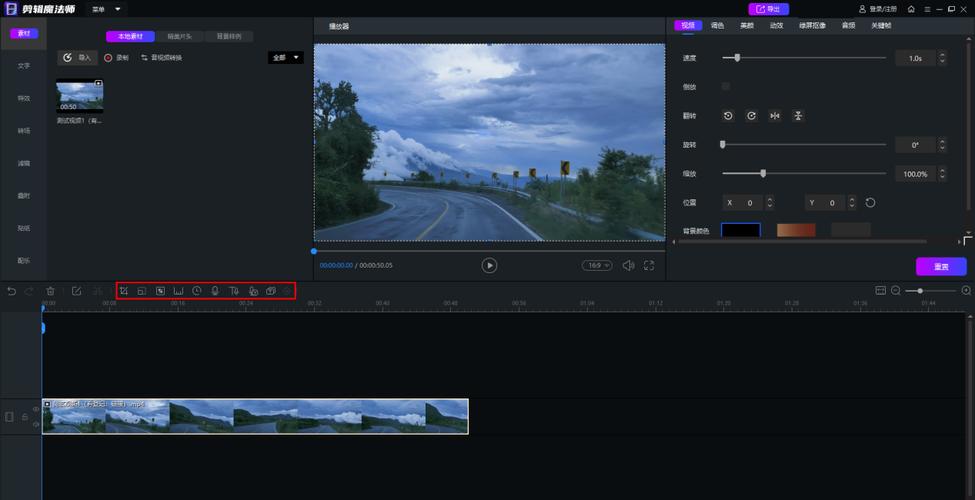Enter fullscreen preview mode
975x500 pixels.
tap(649, 265)
